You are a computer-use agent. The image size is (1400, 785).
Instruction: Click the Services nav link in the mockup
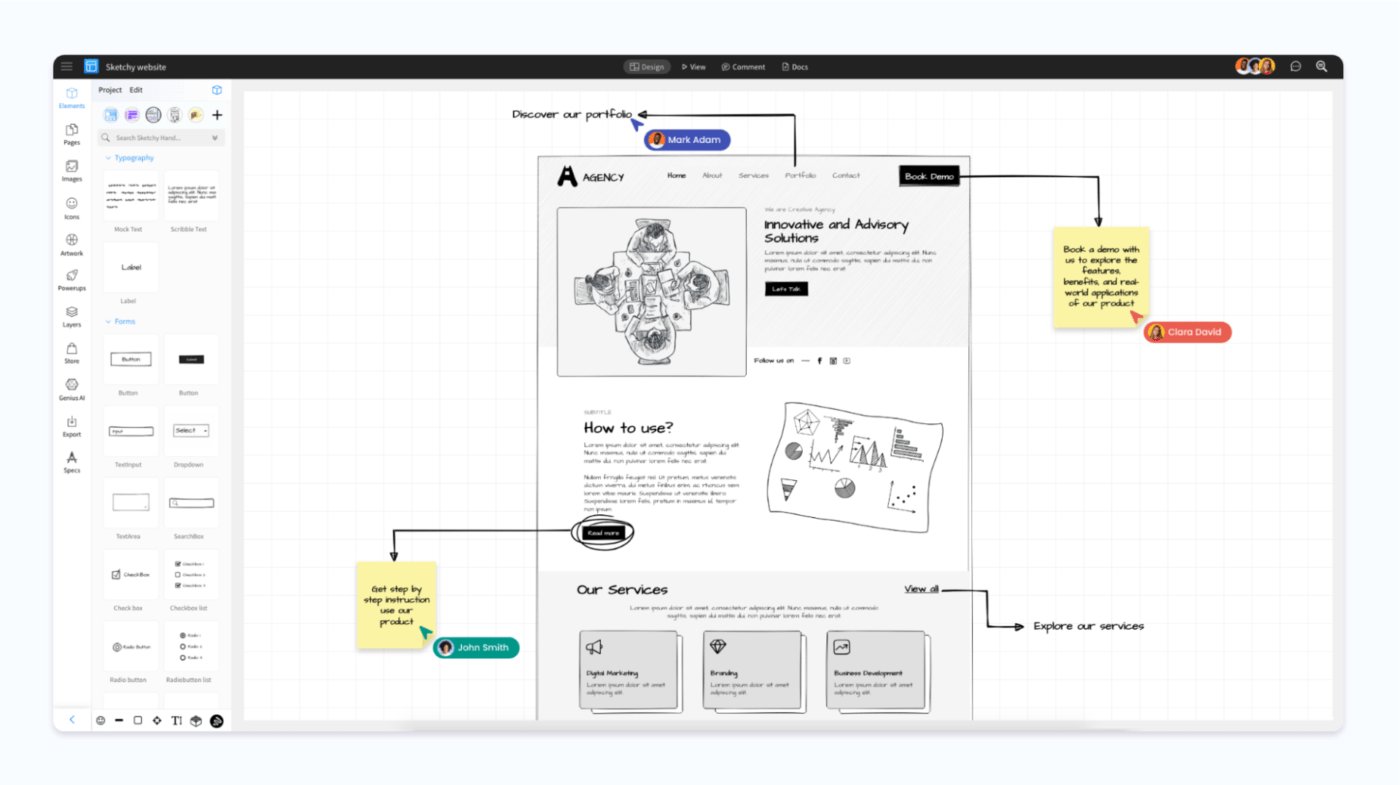754,176
